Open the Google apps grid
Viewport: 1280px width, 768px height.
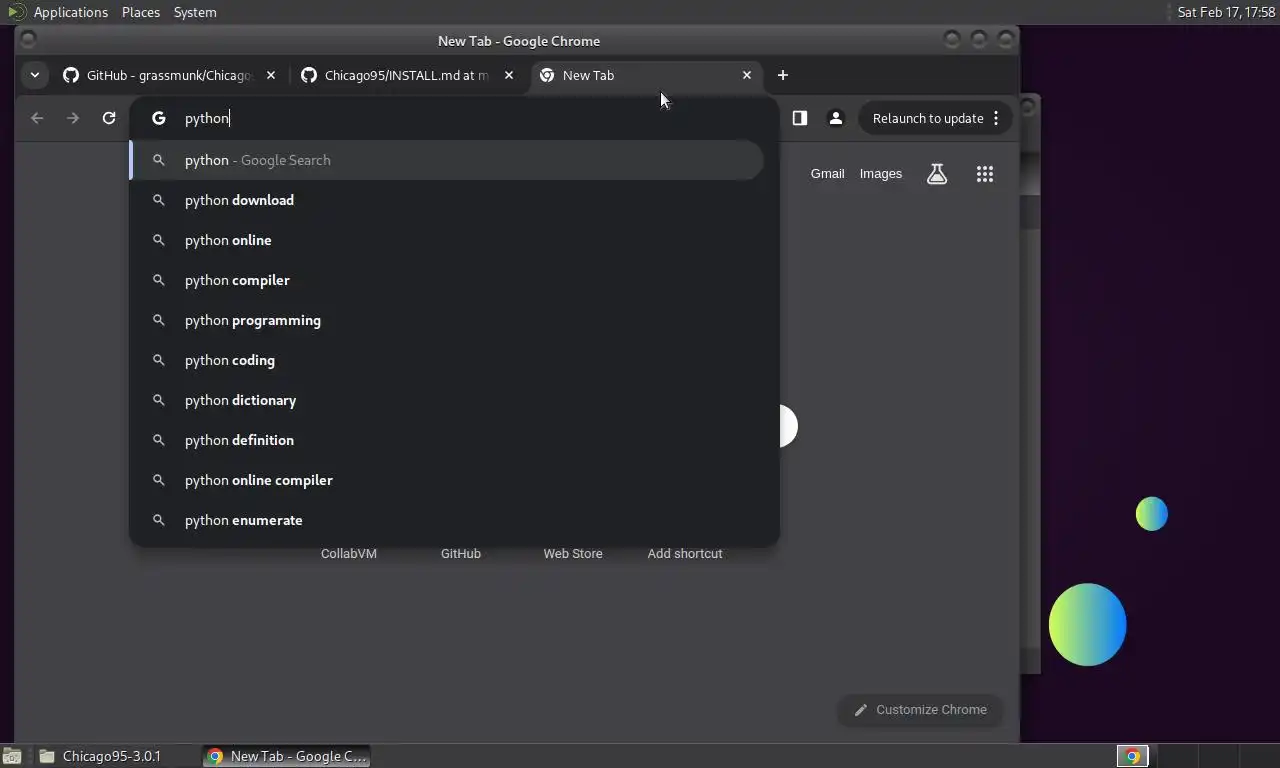pos(985,174)
